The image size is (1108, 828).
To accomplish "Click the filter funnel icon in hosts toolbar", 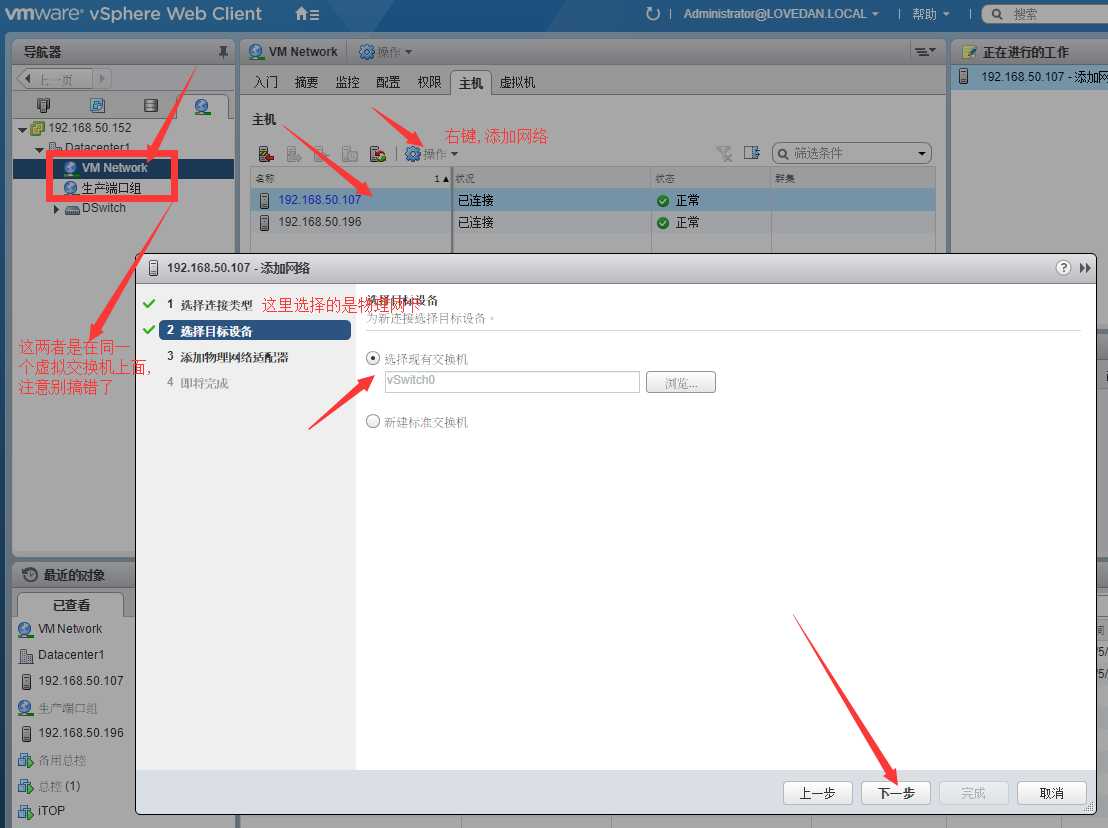I will click(x=724, y=153).
